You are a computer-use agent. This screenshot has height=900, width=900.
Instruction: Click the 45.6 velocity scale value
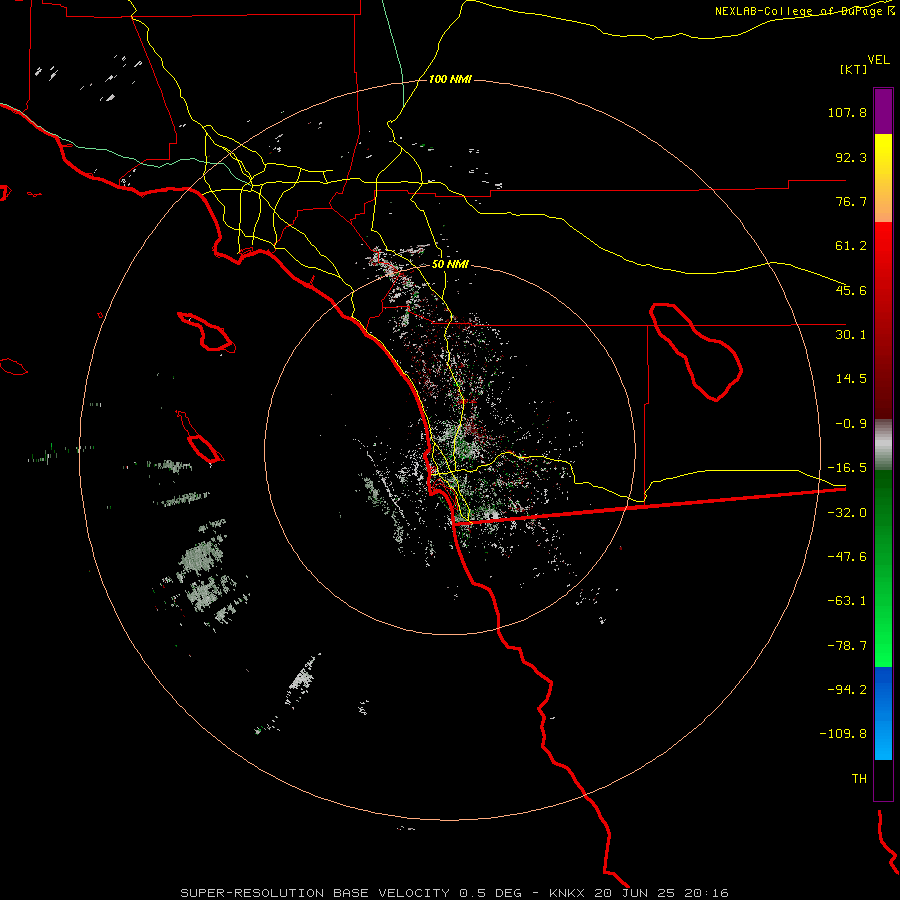pos(851,290)
